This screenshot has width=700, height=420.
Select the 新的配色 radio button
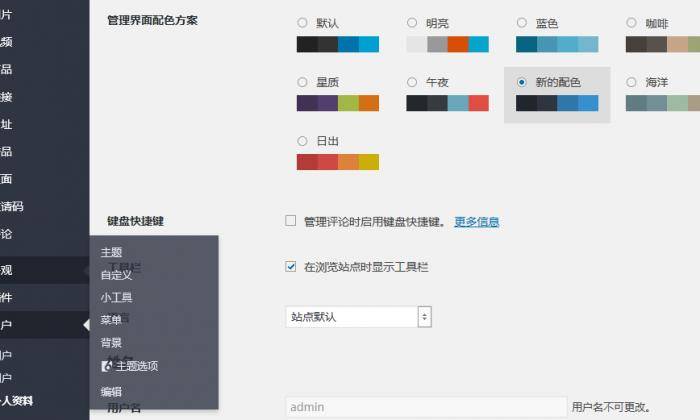point(521,82)
